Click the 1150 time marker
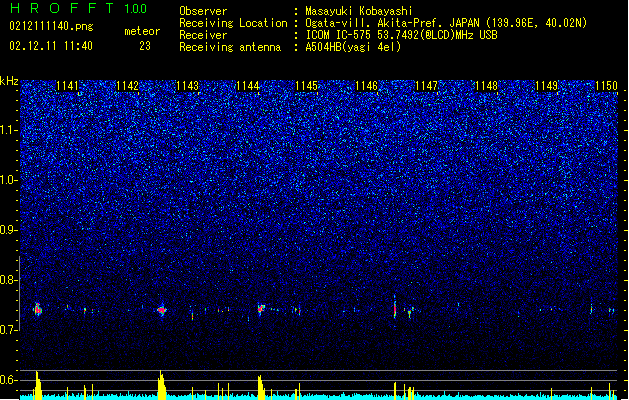Image resolution: width=629 pixels, height=400 pixels. 606,86
